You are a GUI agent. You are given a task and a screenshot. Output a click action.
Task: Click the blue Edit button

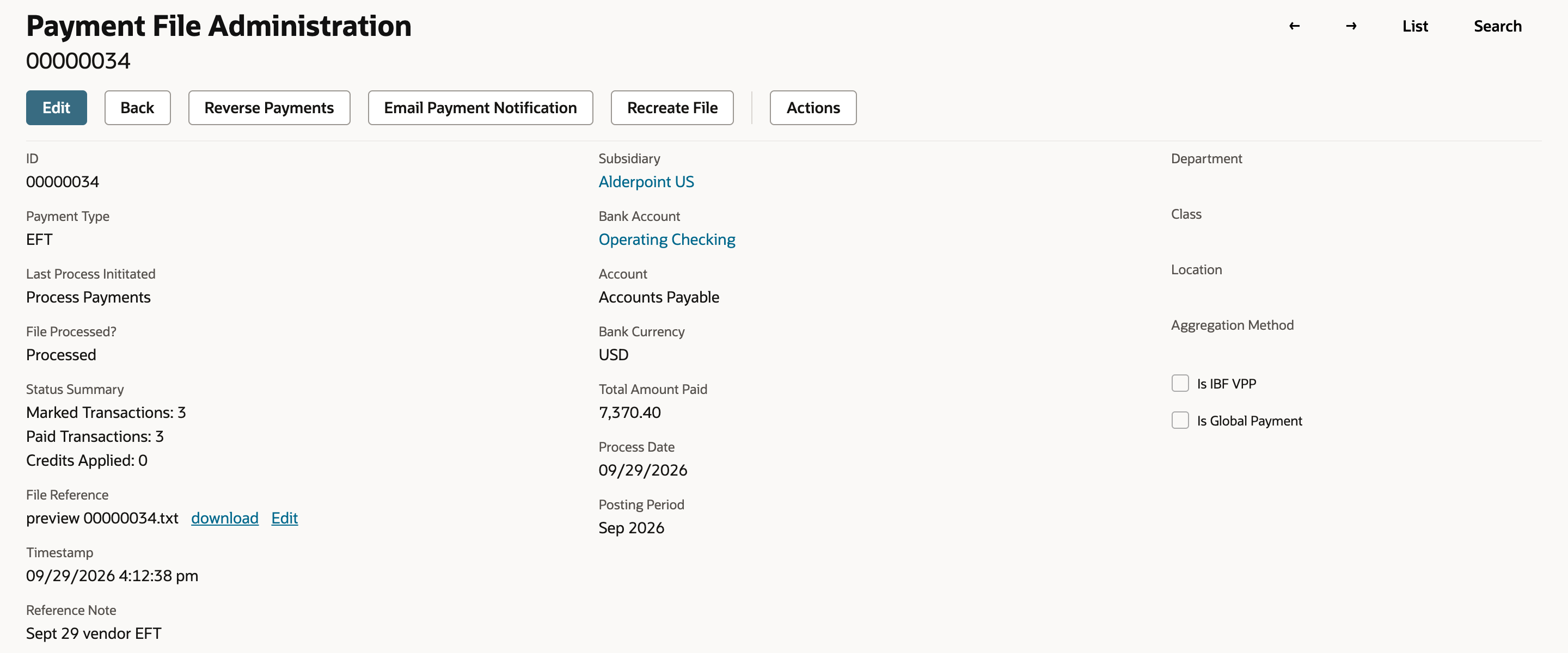coord(56,108)
